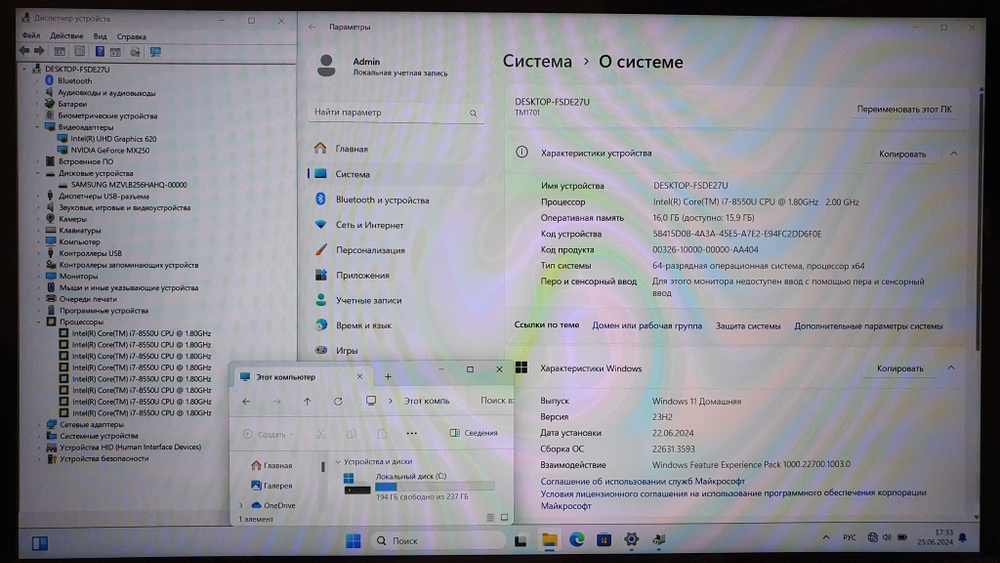The height and width of the screenshot is (563, 1000).
Task: Select SAMSUNG MZVLB256HAHQ-00000 disk
Action: (x=129, y=185)
